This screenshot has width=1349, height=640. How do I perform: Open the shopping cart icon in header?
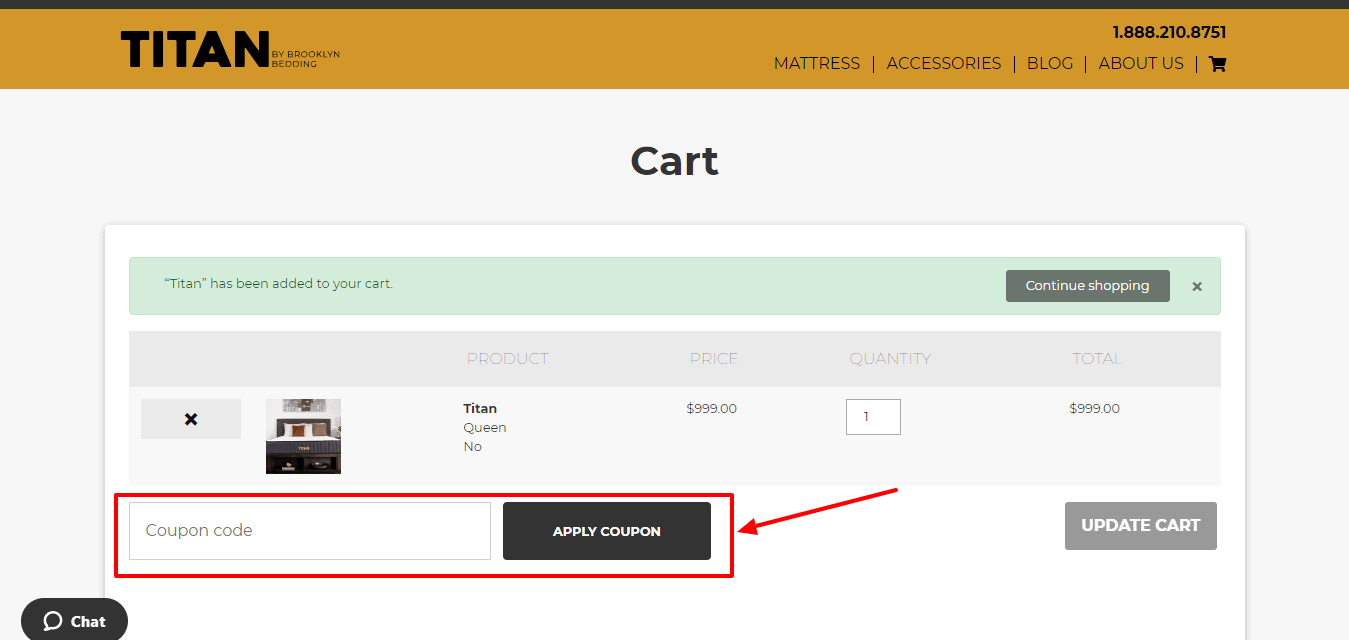[x=1217, y=64]
